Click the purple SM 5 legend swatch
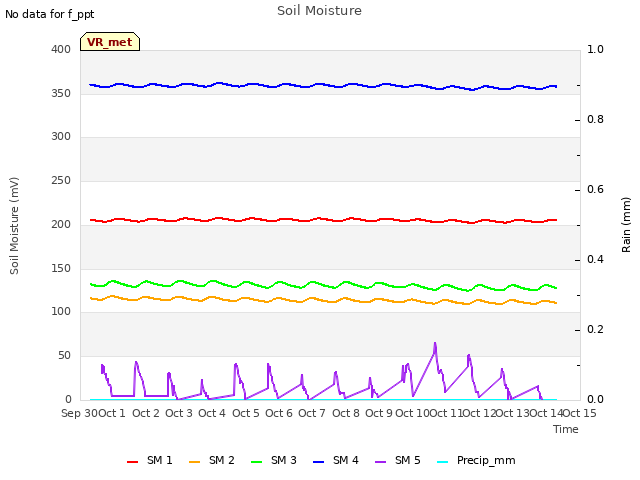Viewport: 640px width, 480px height. pyautogui.click(x=381, y=462)
